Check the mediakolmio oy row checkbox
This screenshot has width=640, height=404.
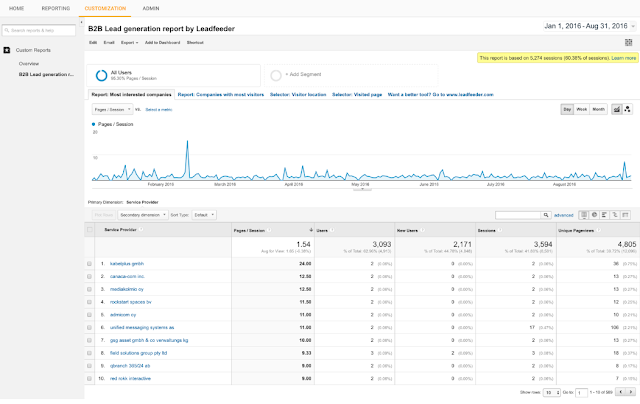[x=89, y=289]
